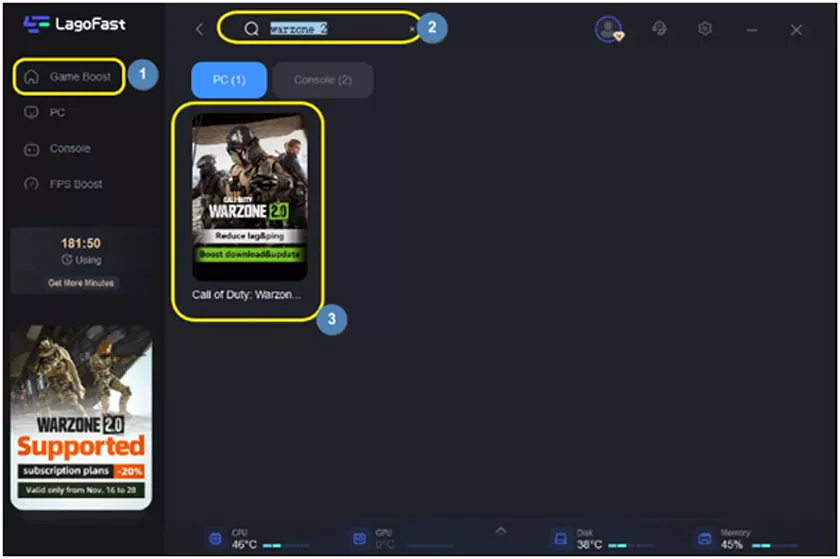Click the Disk icon in status bar
The height and width of the screenshot is (559, 840).
pyautogui.click(x=560, y=539)
